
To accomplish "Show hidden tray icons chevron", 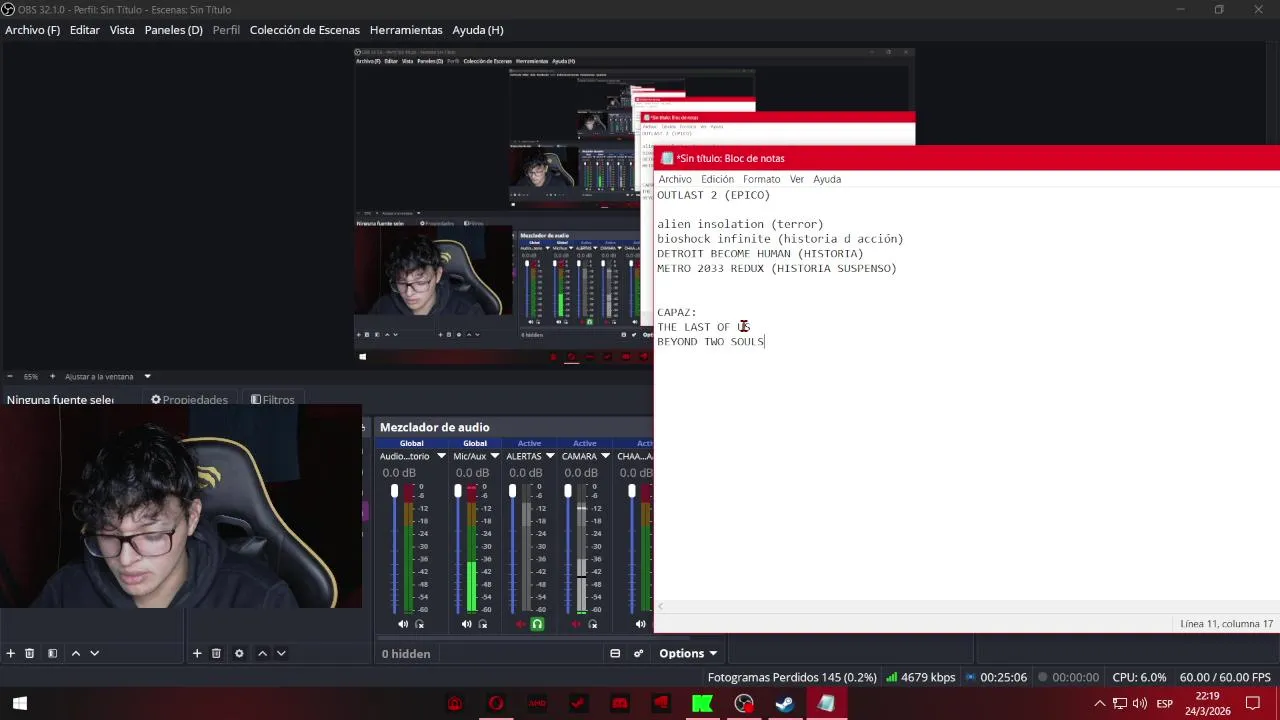I will (1100, 703).
